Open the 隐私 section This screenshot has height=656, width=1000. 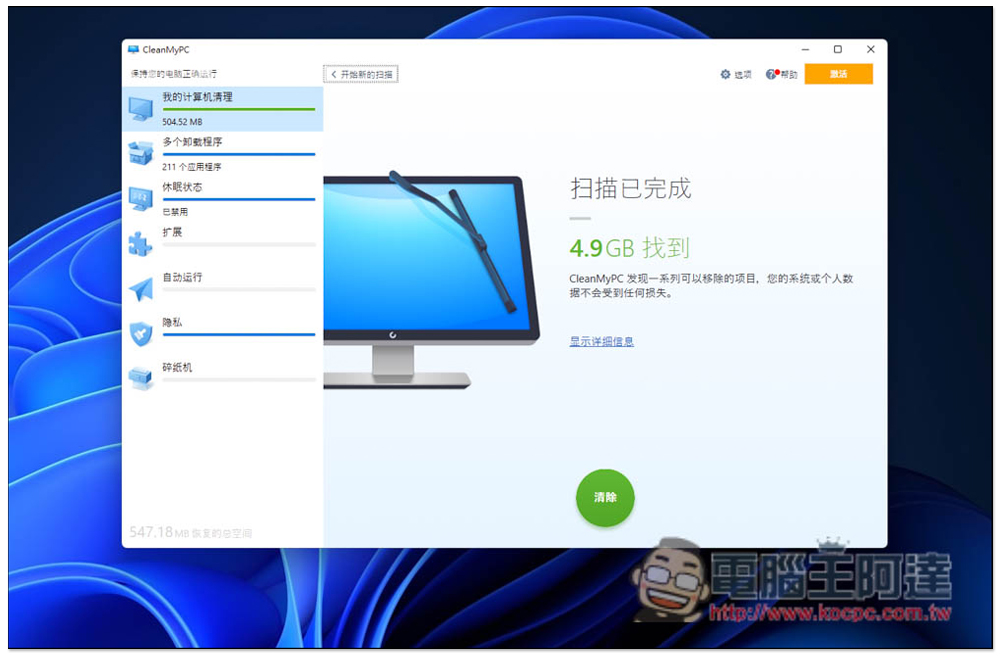pos(223,335)
